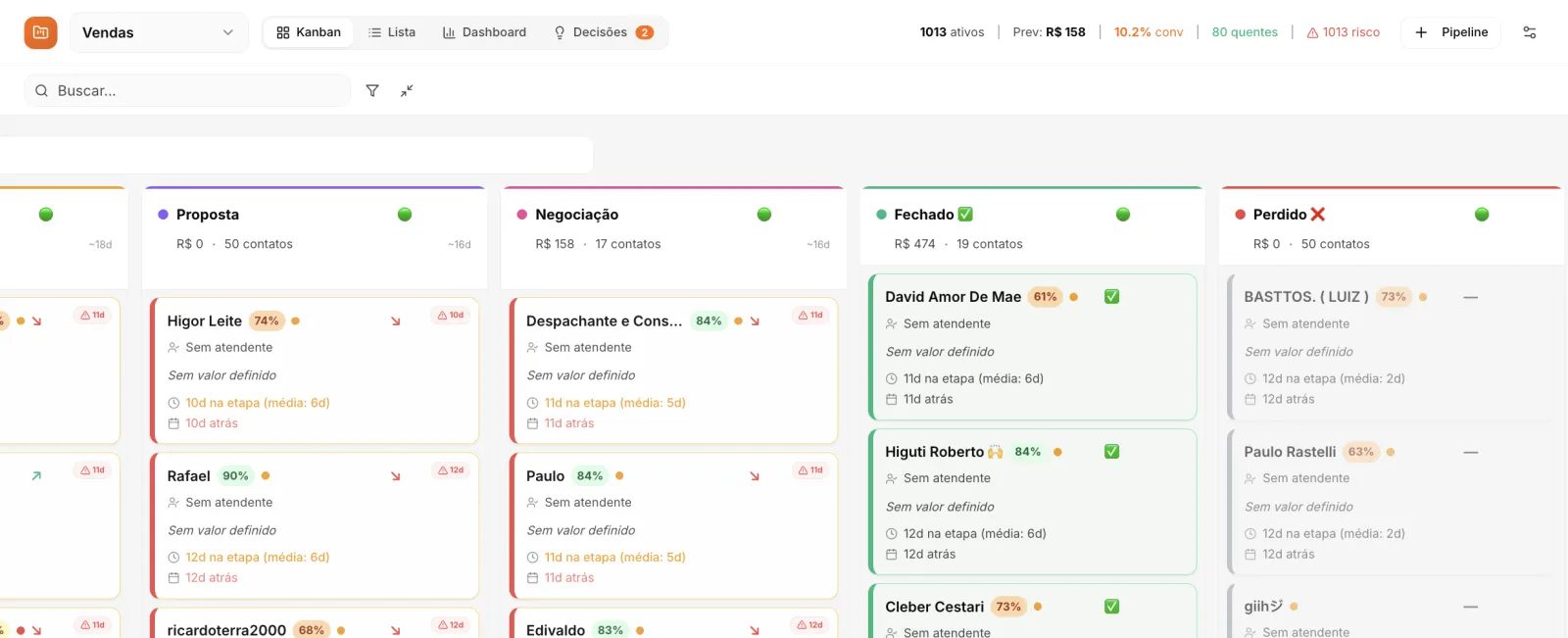1568x638 pixels.
Task: Click the down-trend arrow on Paulo card
Action: click(755, 476)
